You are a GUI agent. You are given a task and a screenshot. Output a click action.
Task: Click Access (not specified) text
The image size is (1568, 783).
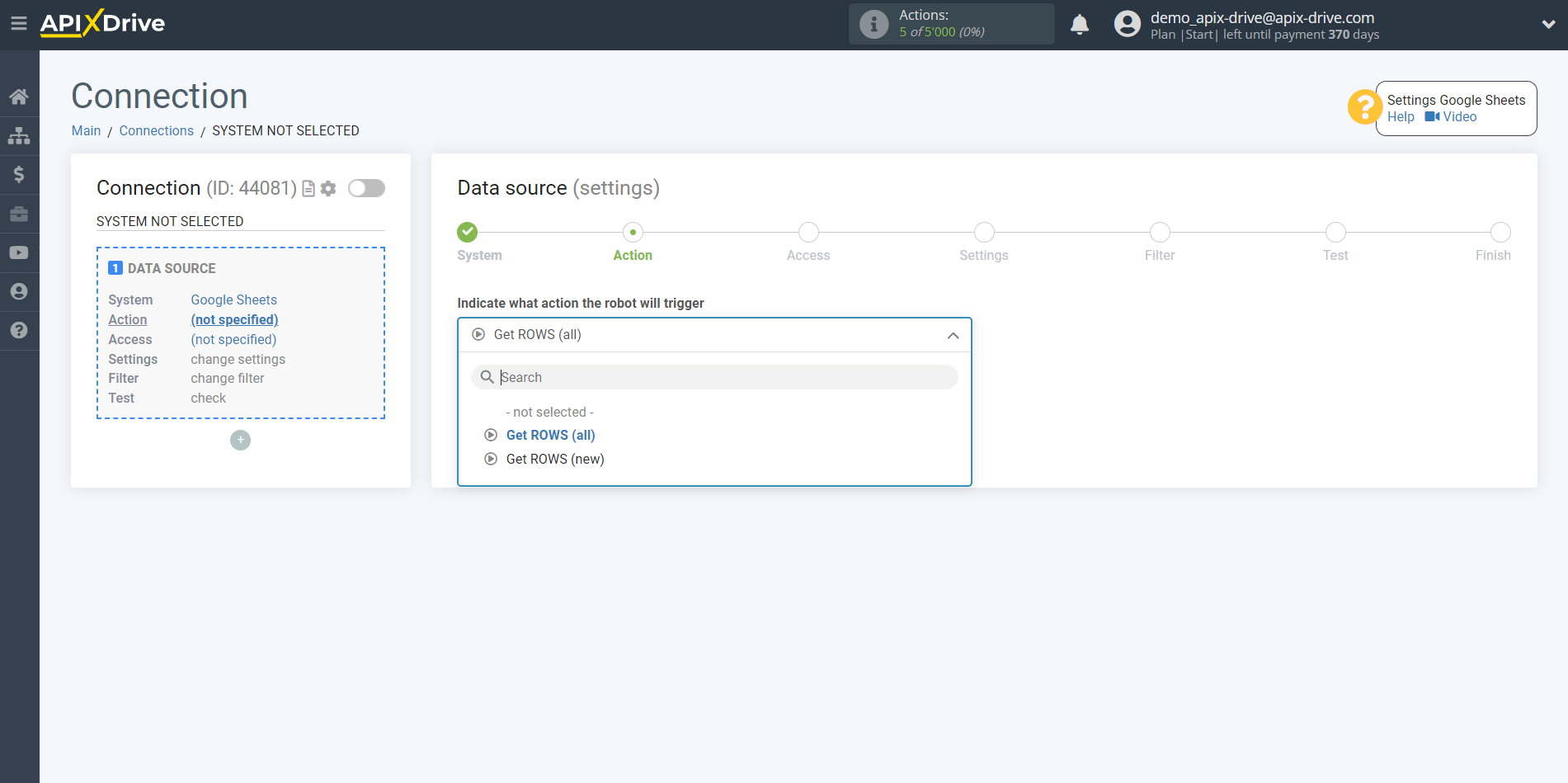pyautogui.click(x=233, y=339)
